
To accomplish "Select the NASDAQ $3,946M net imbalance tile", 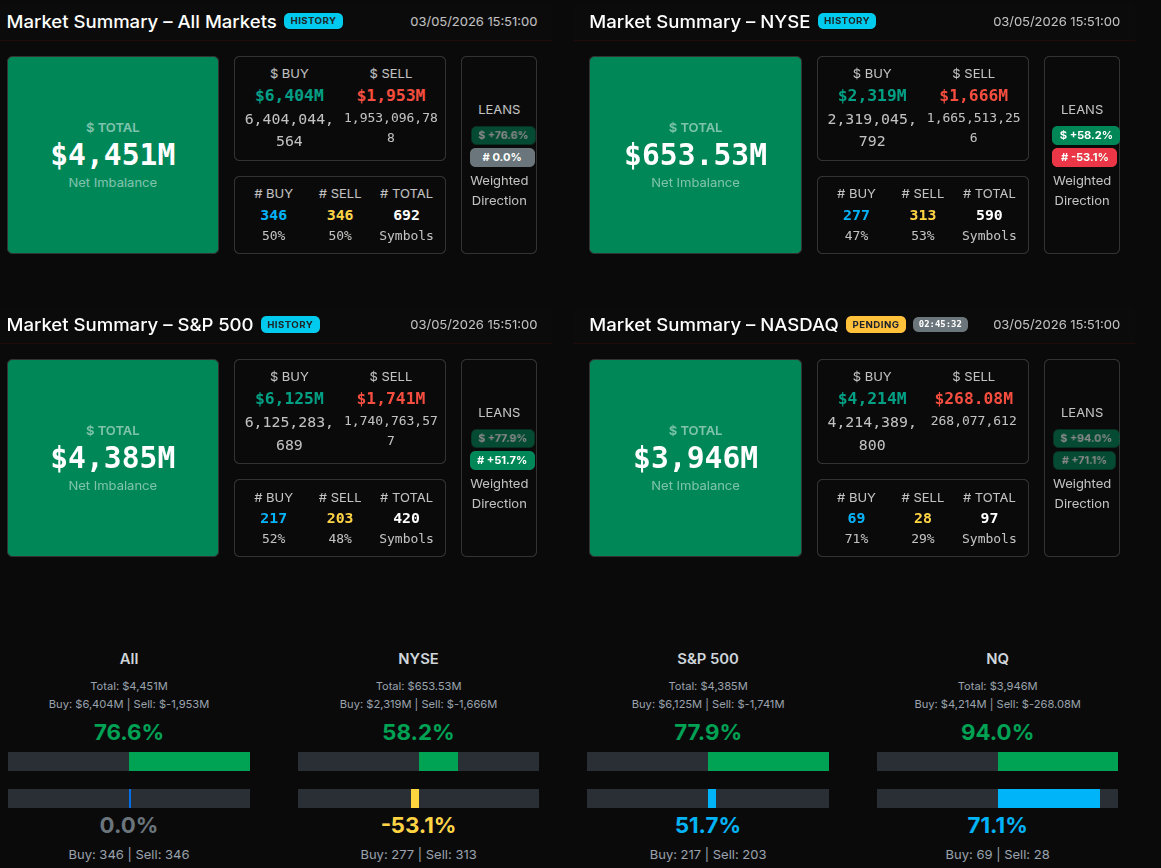I will pos(695,458).
